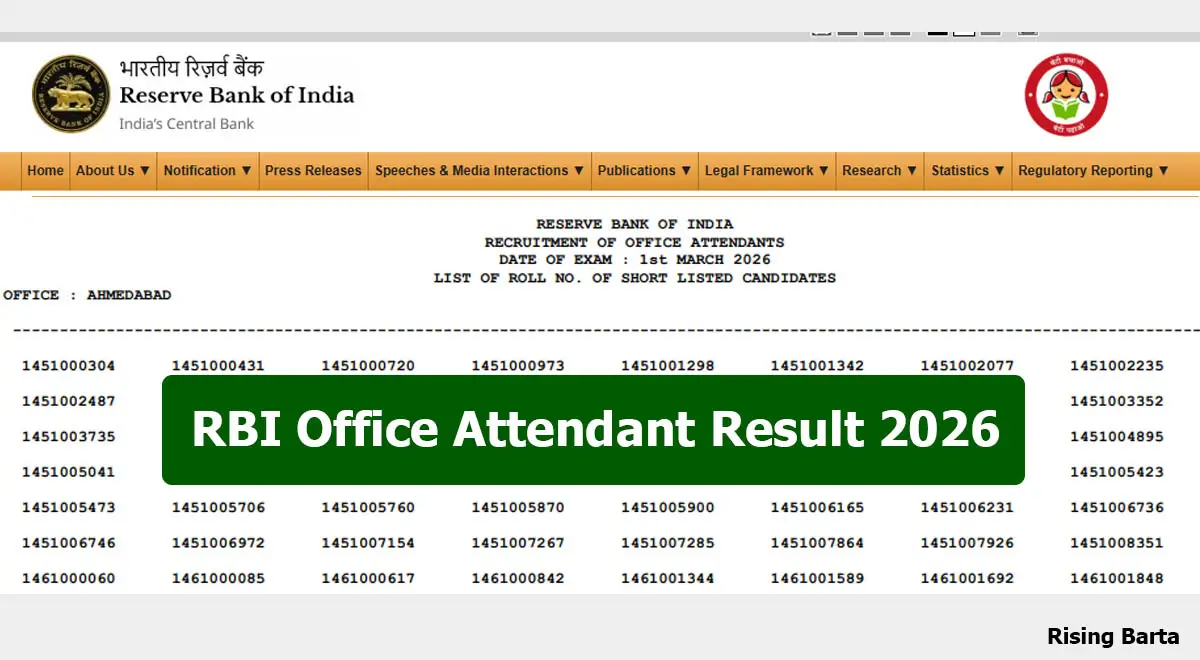Select roll number 1451005870
The height and width of the screenshot is (660, 1200).
point(518,508)
